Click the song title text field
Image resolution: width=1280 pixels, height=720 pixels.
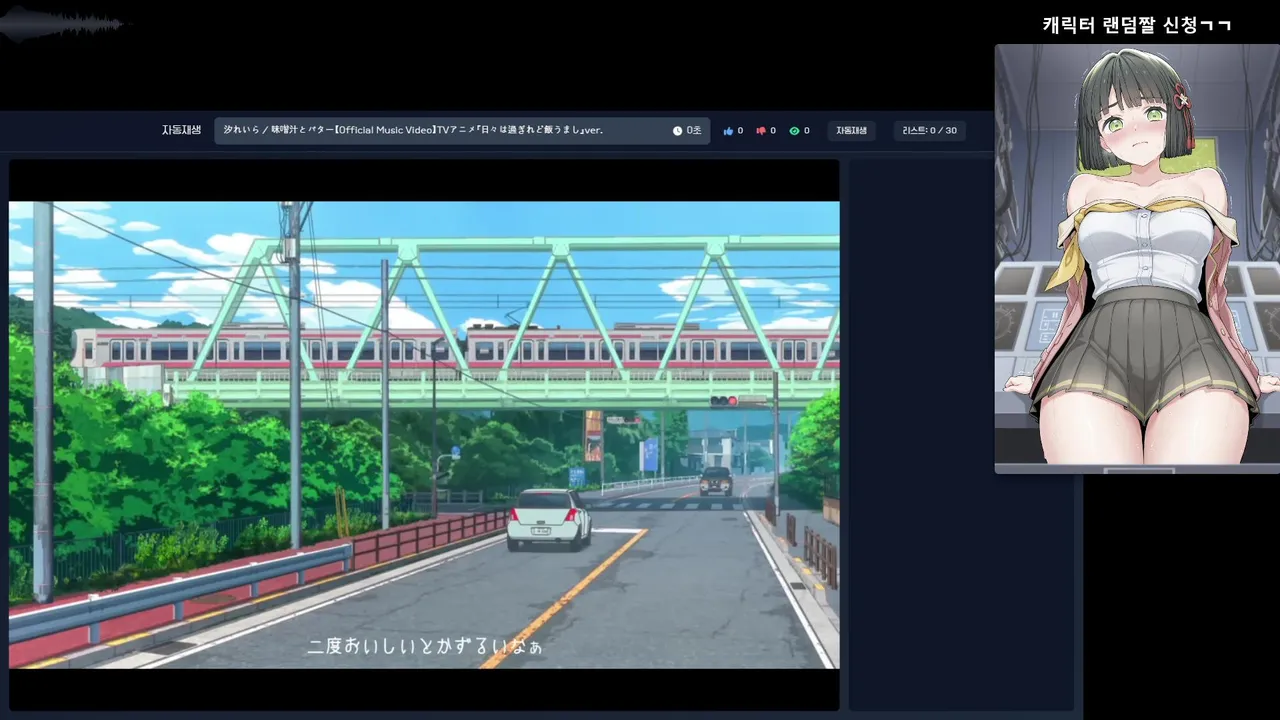point(462,131)
